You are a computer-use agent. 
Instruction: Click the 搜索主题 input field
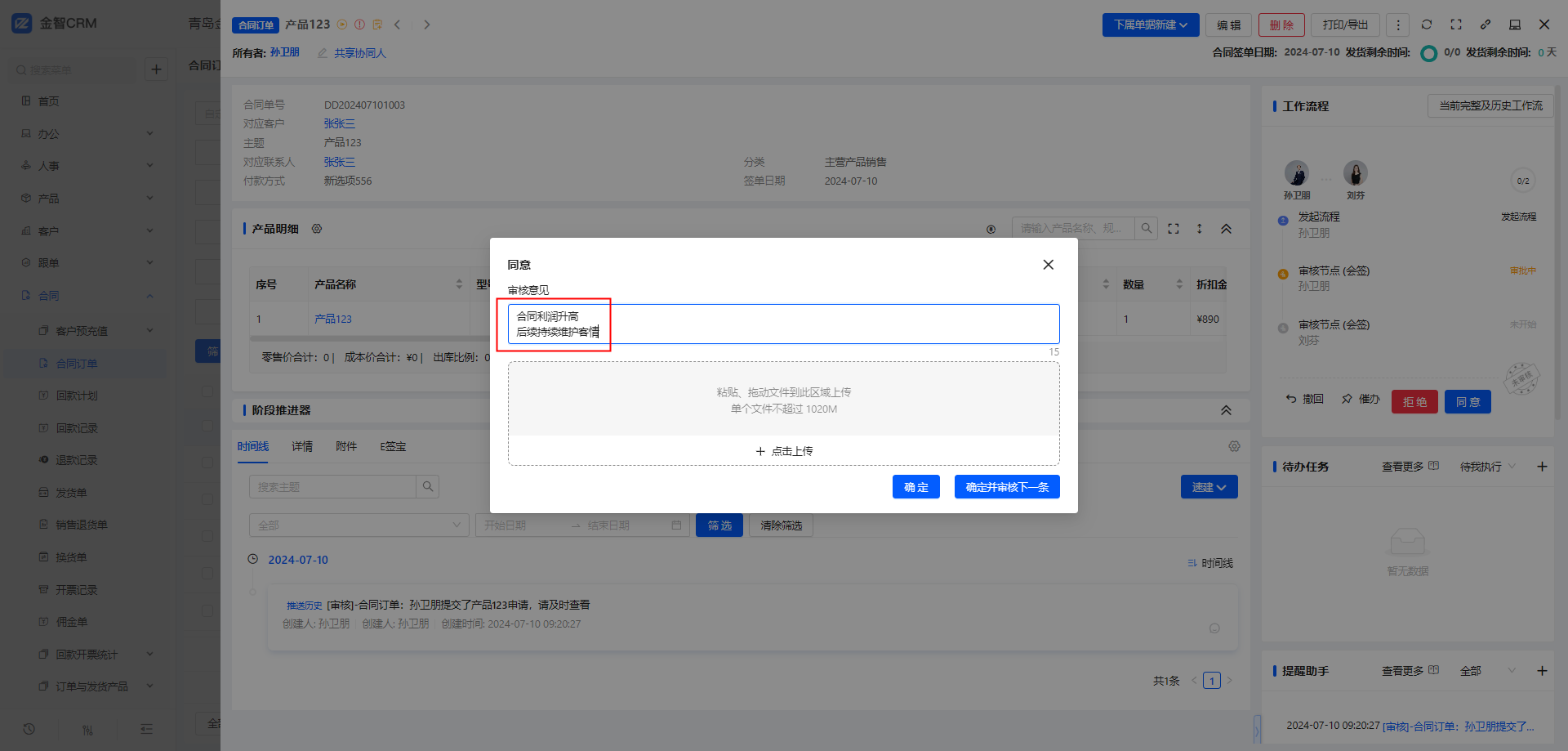pyautogui.click(x=332, y=487)
